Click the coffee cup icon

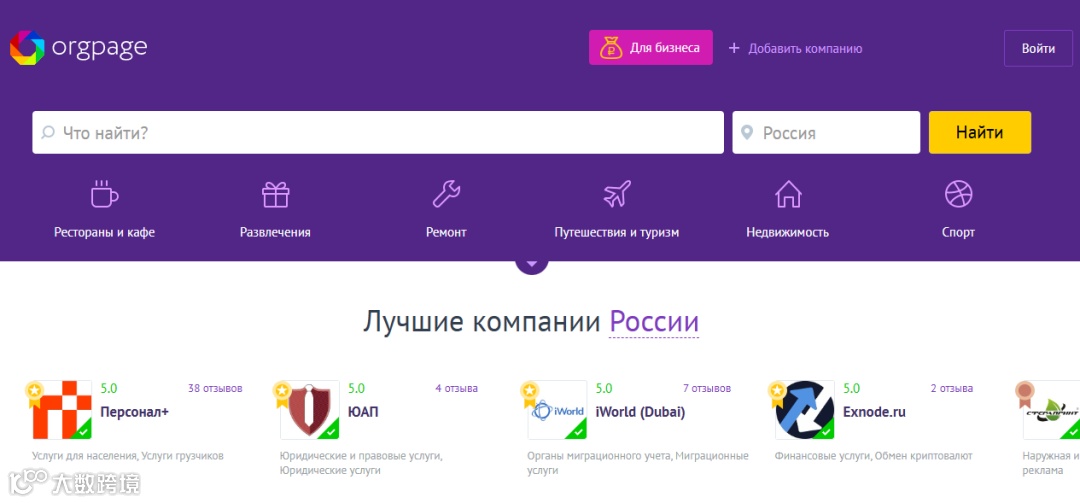pyautogui.click(x=104, y=194)
